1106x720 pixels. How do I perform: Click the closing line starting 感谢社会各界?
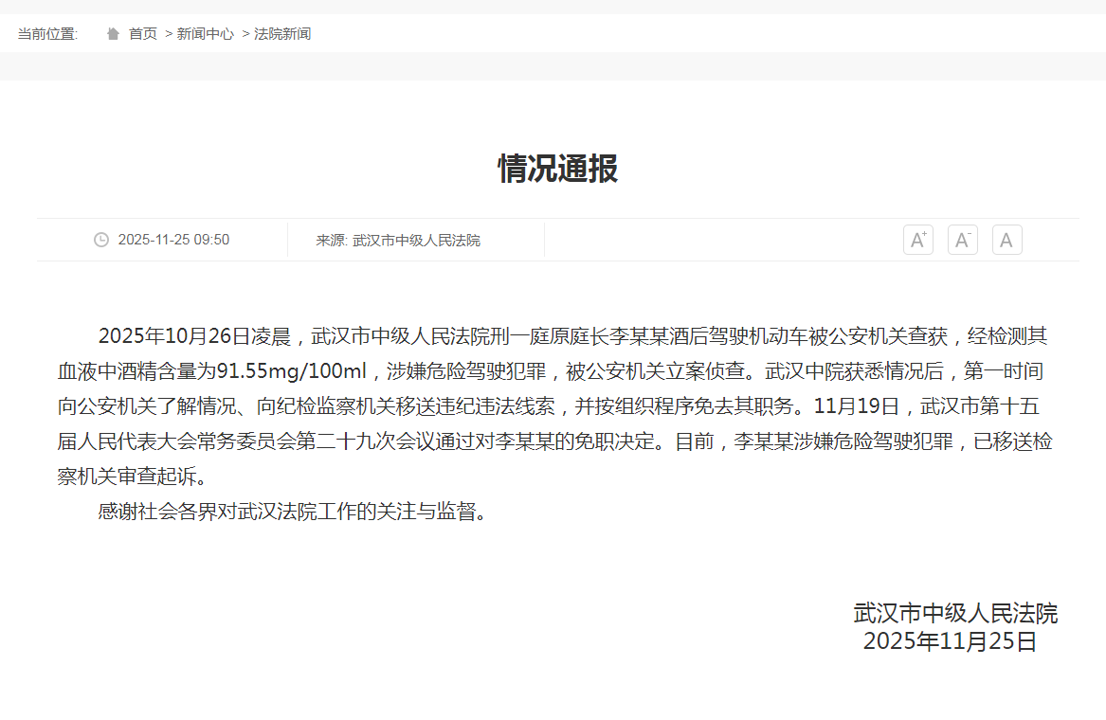292,512
